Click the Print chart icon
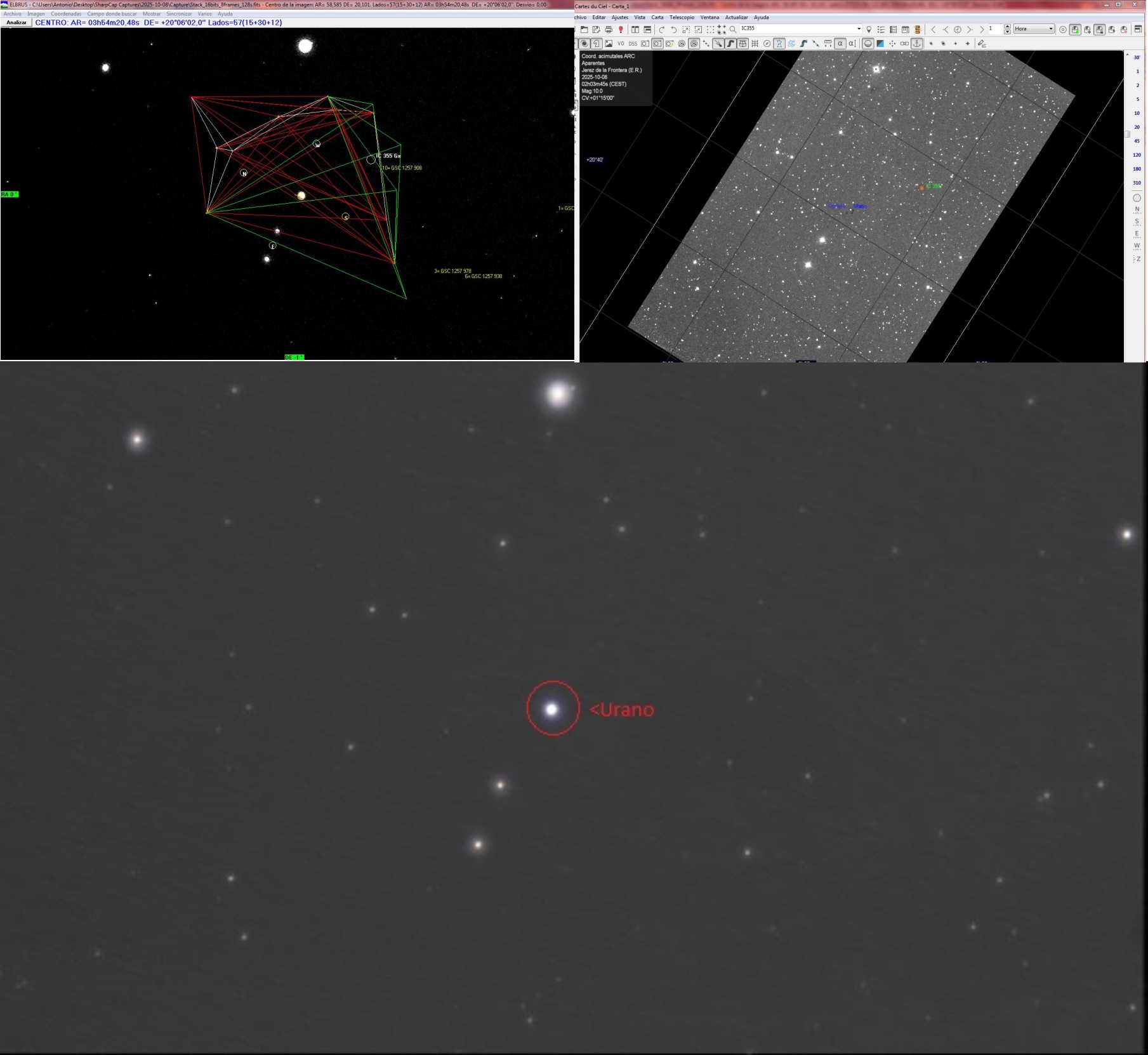Viewport: 1148px width, 1055px height. tap(609, 29)
